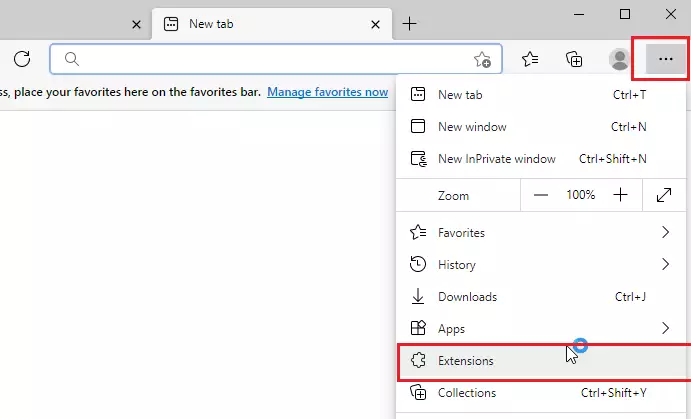
Task: Maximize the browser window
Action: tap(624, 14)
